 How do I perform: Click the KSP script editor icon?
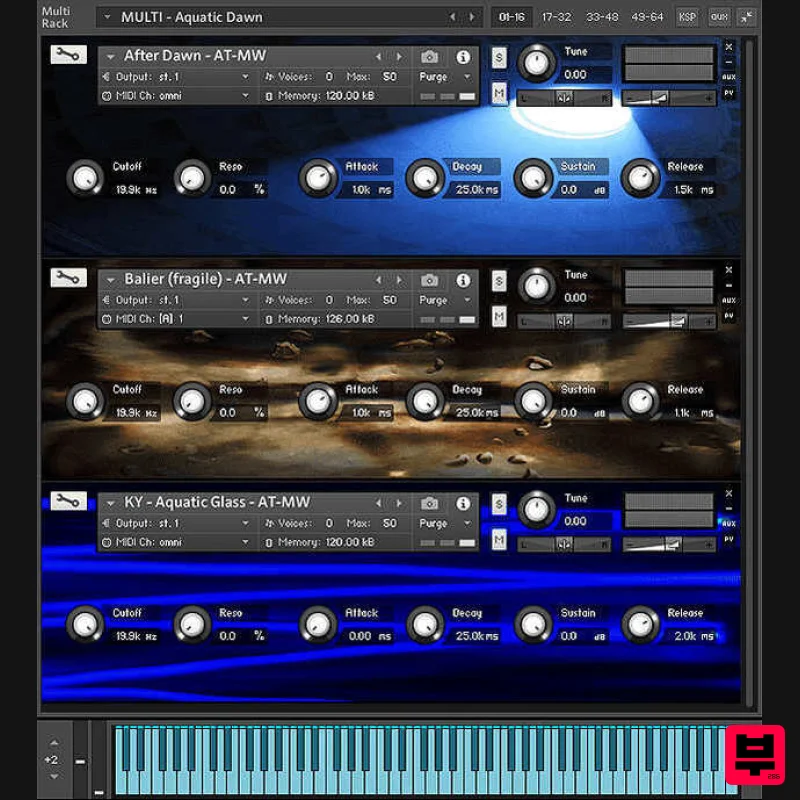point(687,17)
